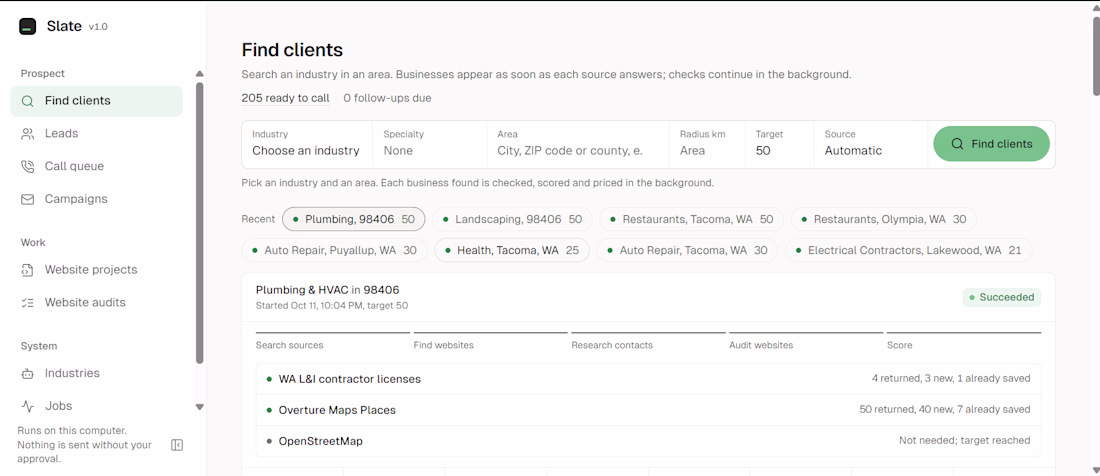Click the Target field showing 50

(779, 144)
